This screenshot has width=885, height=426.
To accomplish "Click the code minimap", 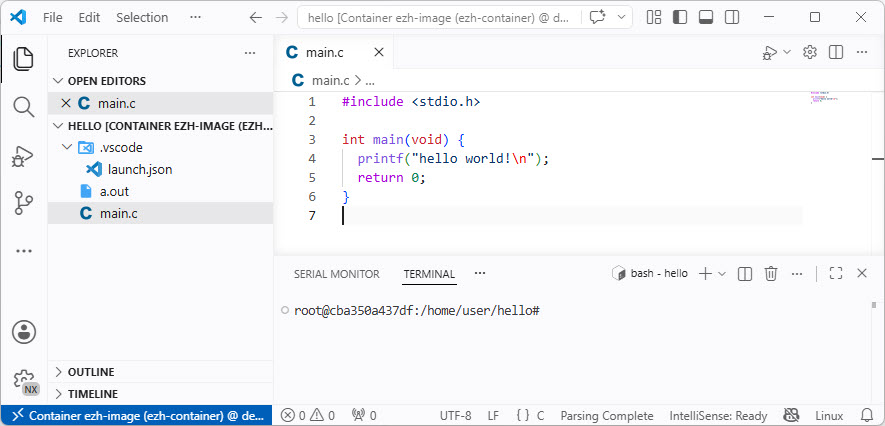I will (825, 99).
